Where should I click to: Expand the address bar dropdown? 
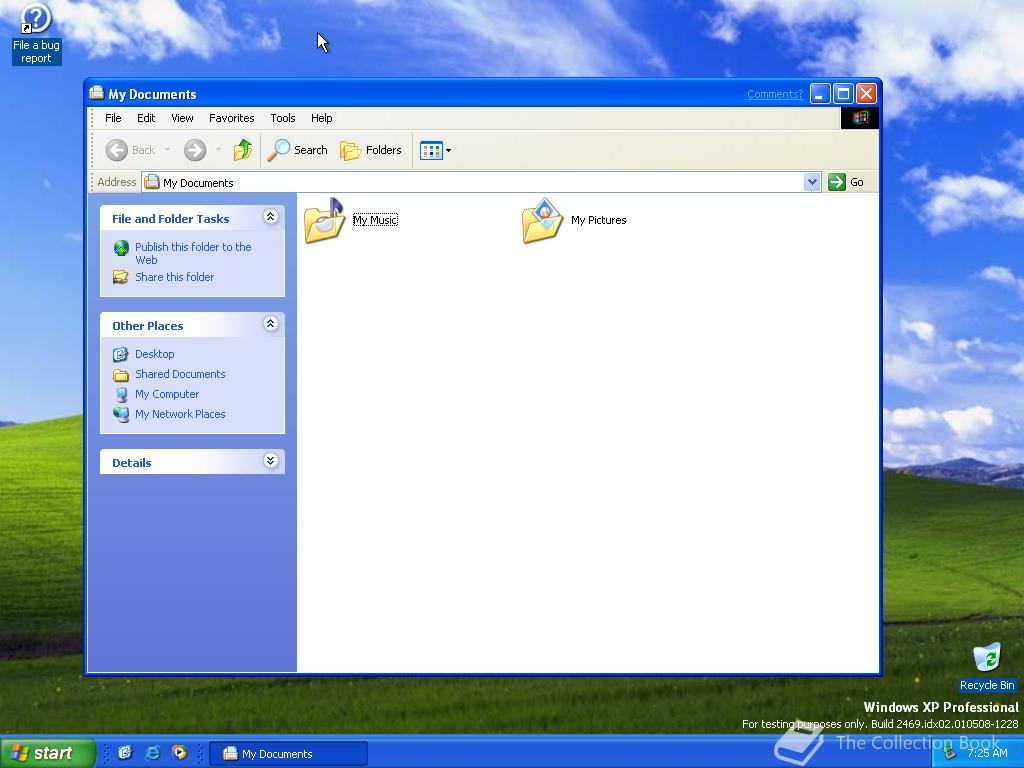812,182
